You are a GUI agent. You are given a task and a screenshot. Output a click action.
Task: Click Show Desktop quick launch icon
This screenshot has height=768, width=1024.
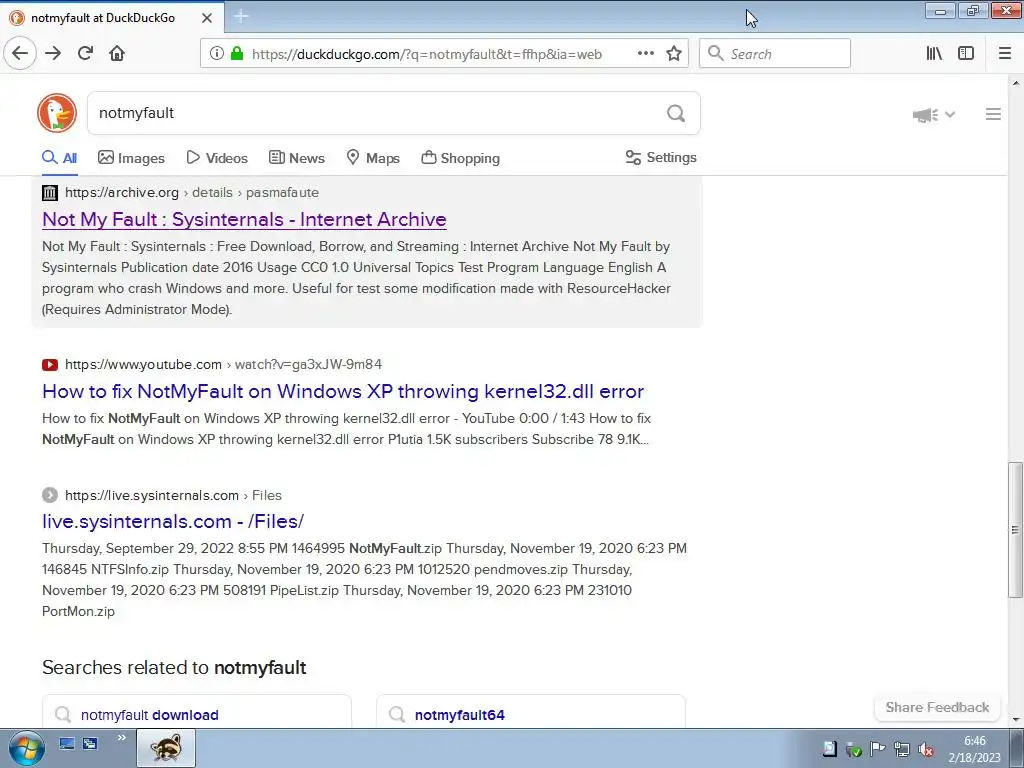(67, 743)
